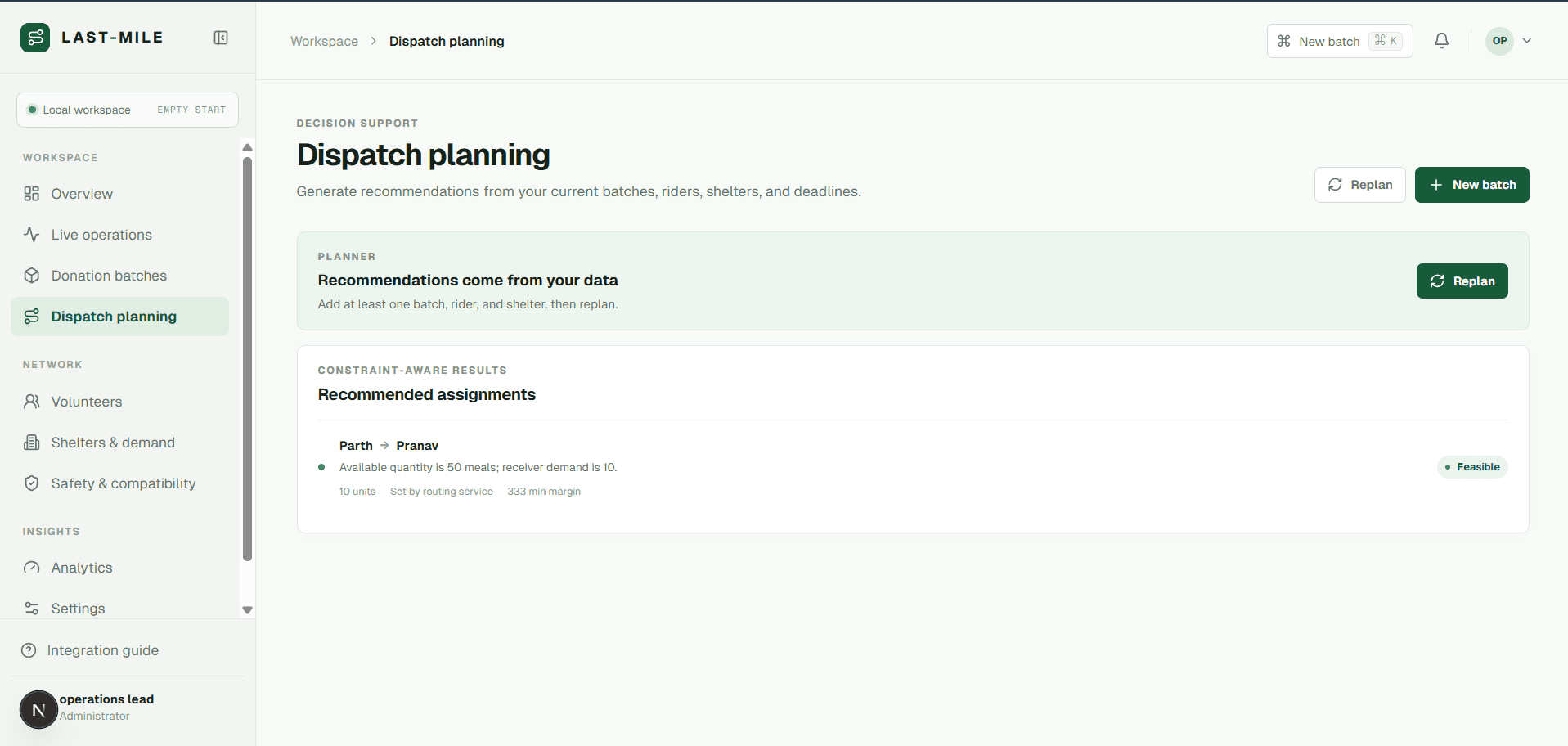Click the Set by routing service tag
This screenshot has height=746, width=1568.
click(x=442, y=492)
